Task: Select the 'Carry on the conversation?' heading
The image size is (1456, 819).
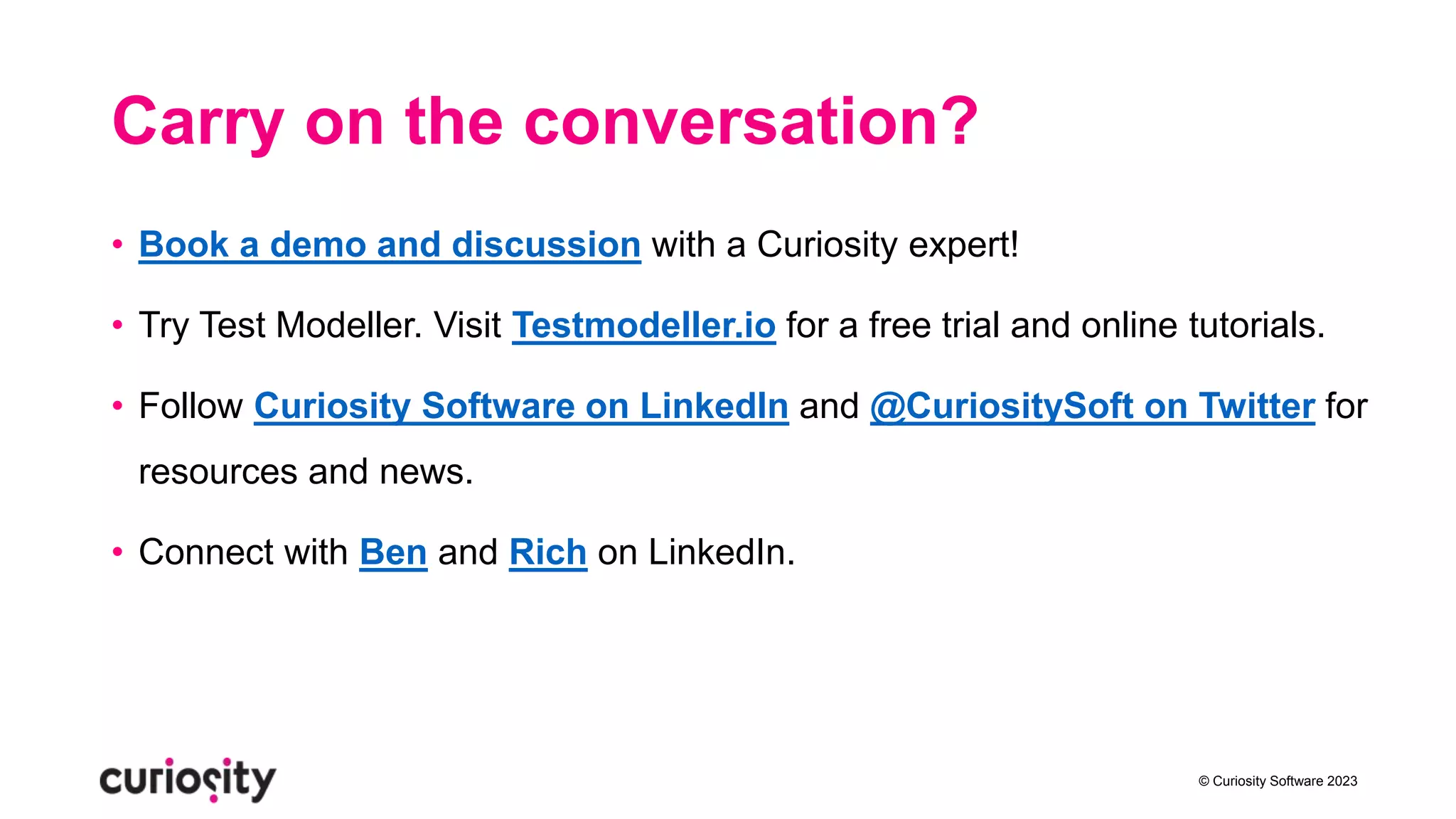Action: tap(545, 122)
